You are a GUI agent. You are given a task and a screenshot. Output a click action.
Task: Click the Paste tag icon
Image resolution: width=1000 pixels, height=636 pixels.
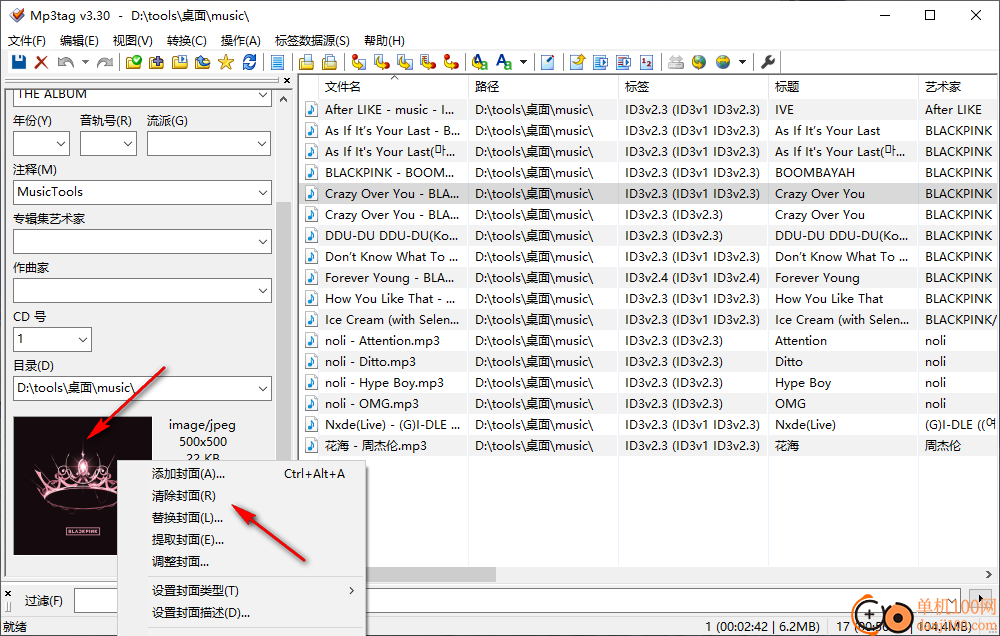point(329,62)
